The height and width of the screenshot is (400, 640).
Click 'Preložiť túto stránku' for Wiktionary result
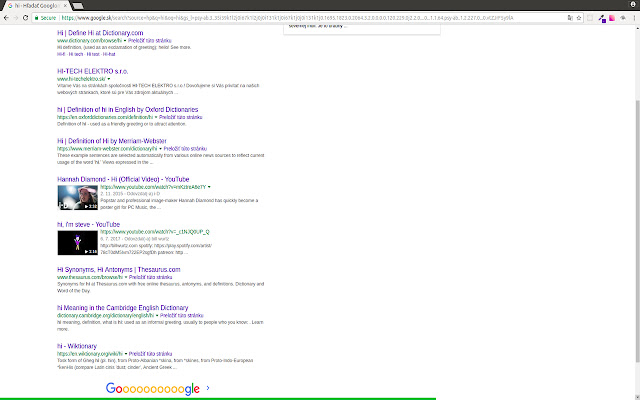point(151,354)
